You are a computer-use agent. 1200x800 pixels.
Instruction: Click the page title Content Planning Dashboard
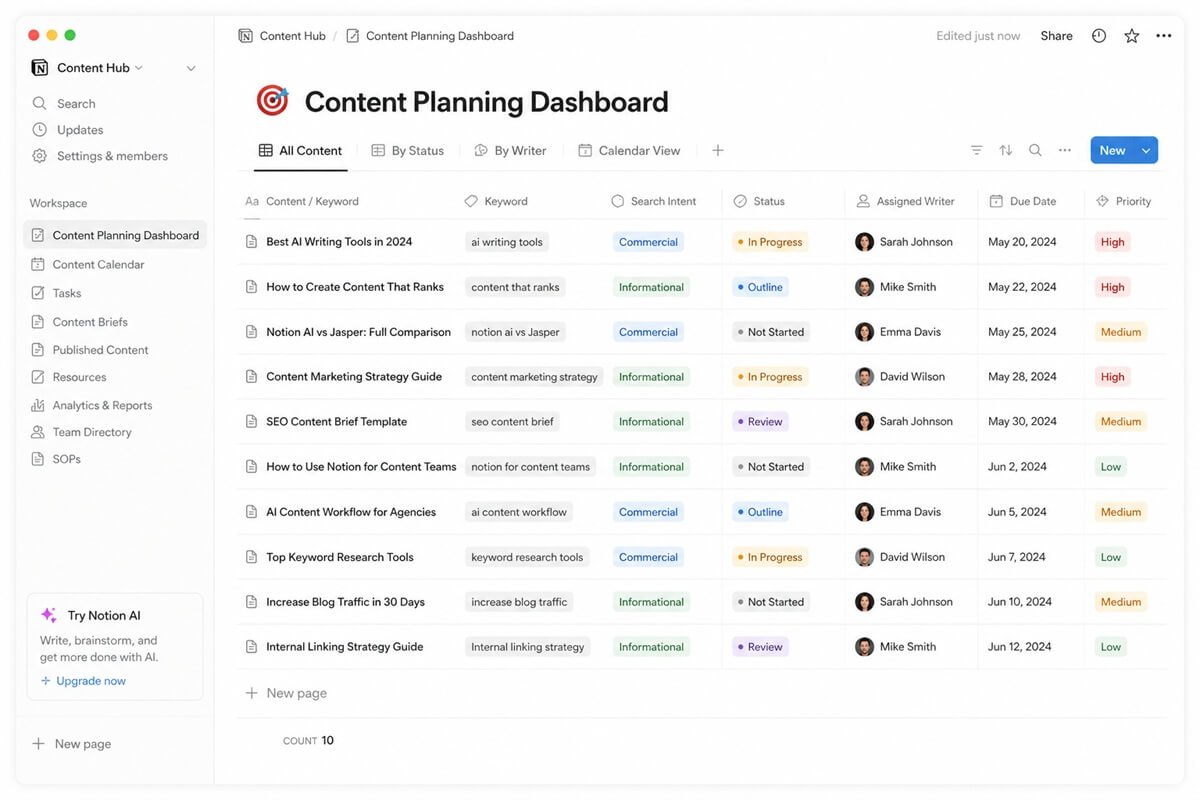[x=486, y=102]
